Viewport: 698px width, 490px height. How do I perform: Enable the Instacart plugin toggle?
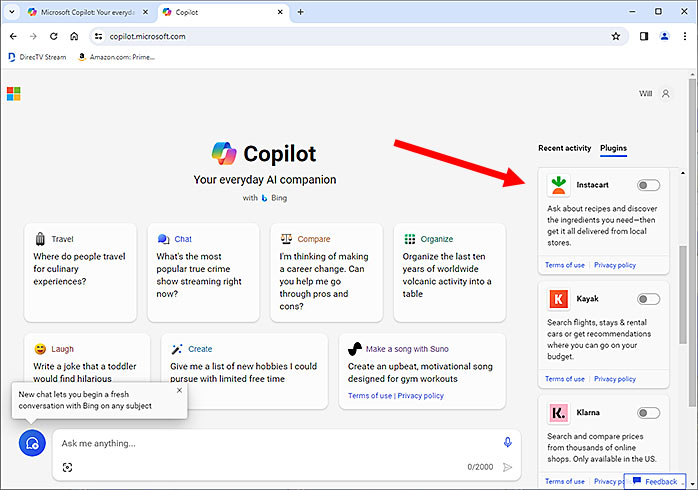(x=648, y=185)
